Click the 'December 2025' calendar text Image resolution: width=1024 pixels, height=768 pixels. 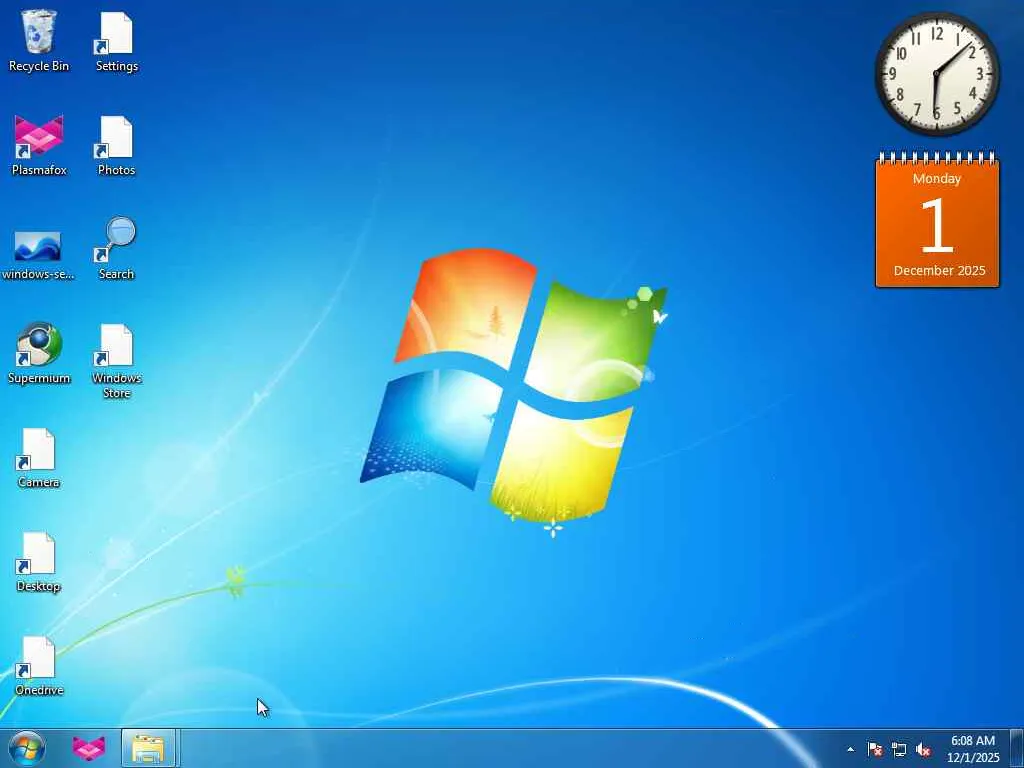pos(939,270)
